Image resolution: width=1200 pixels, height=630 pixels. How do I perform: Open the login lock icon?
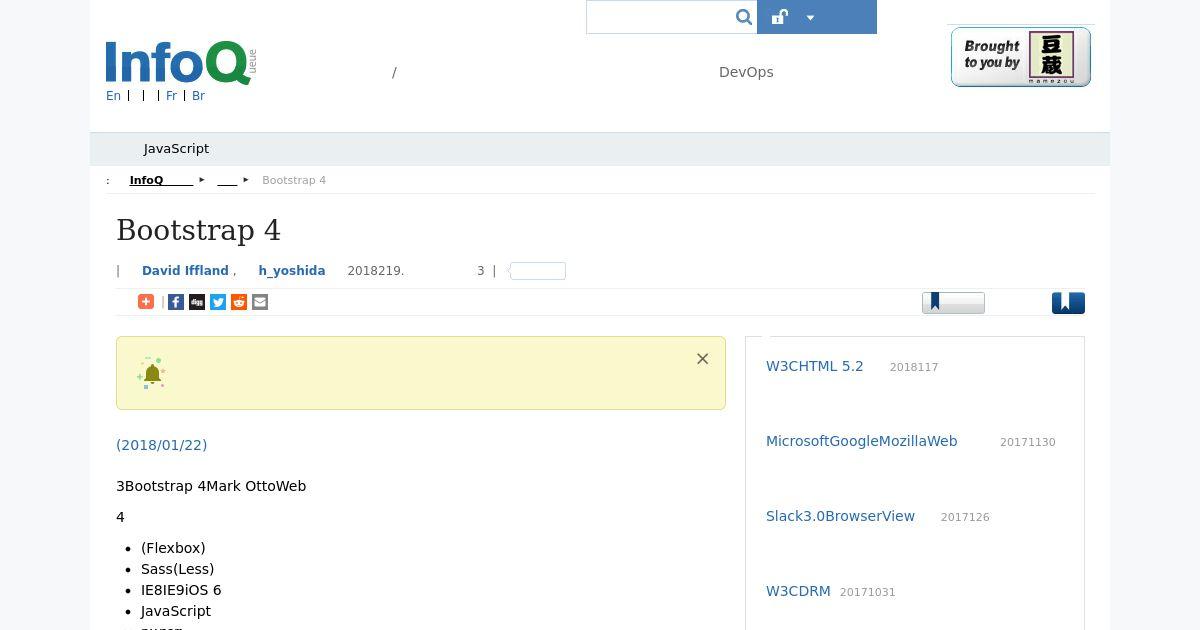780,17
